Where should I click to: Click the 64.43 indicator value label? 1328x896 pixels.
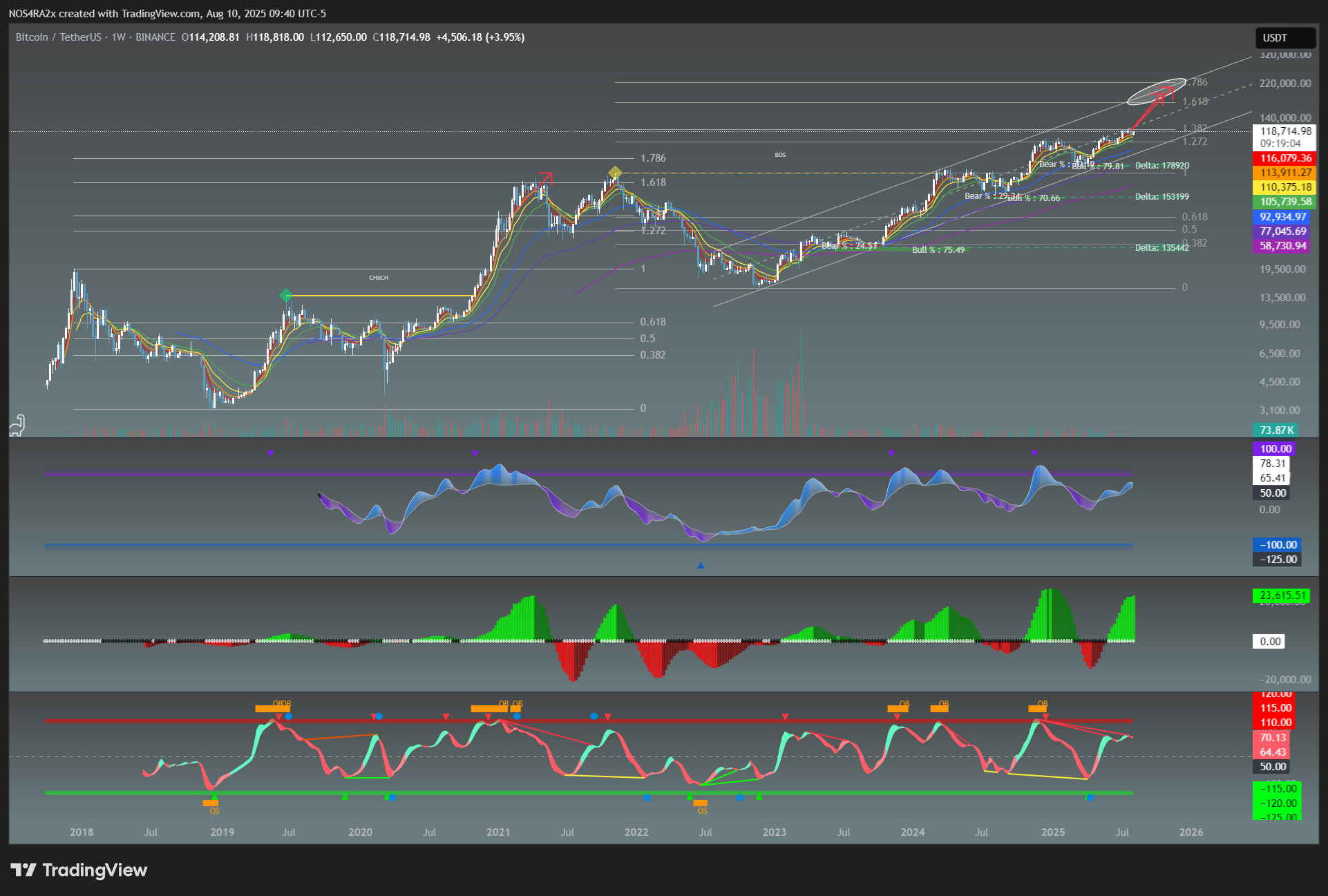click(x=1272, y=752)
